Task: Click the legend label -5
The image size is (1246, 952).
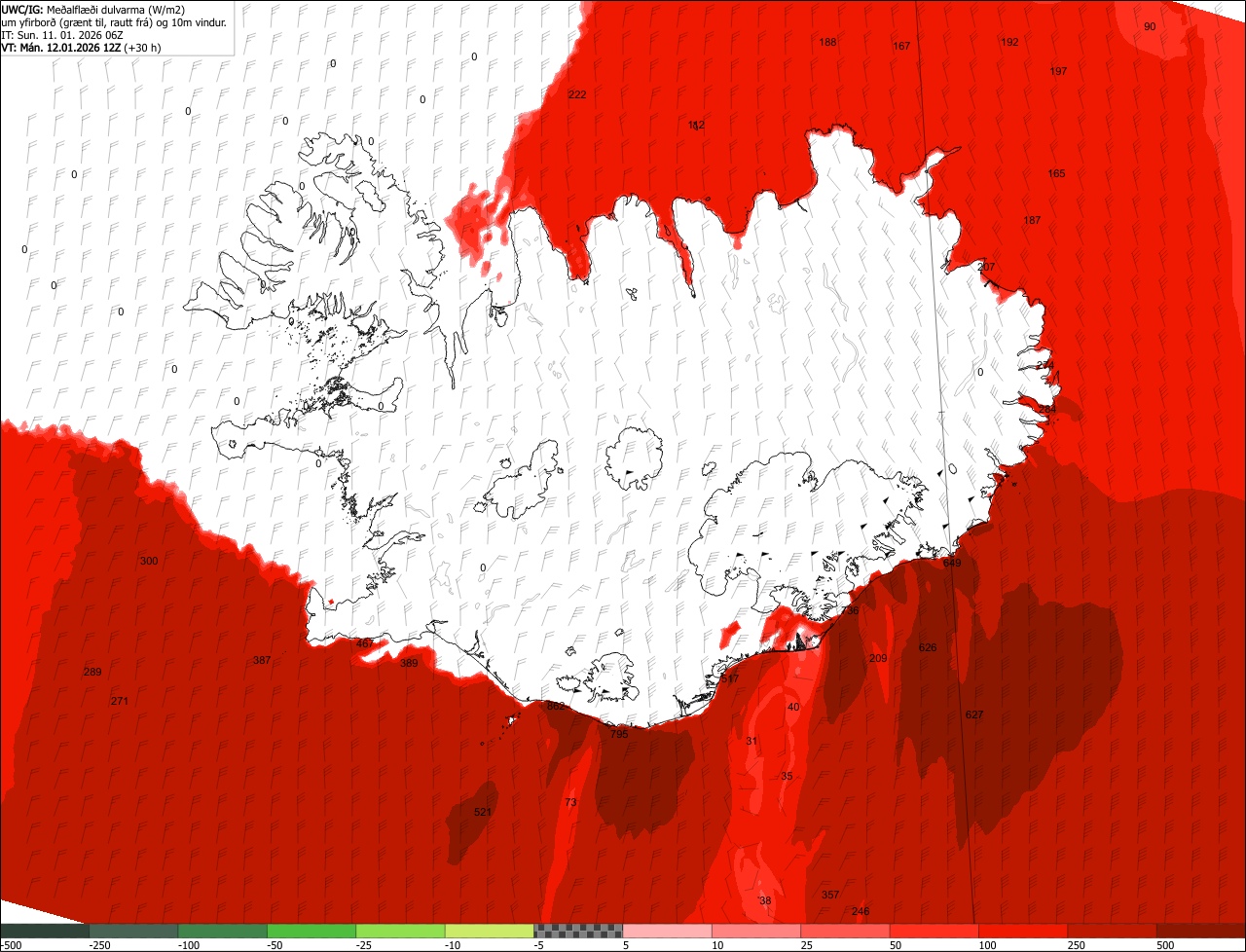Action: point(539,945)
